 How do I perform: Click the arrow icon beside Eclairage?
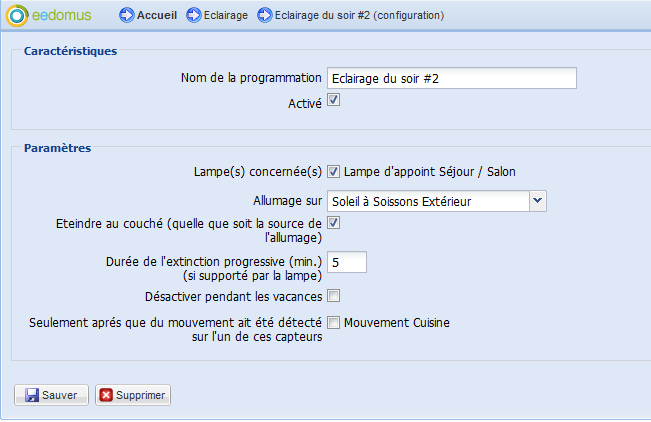(x=193, y=15)
